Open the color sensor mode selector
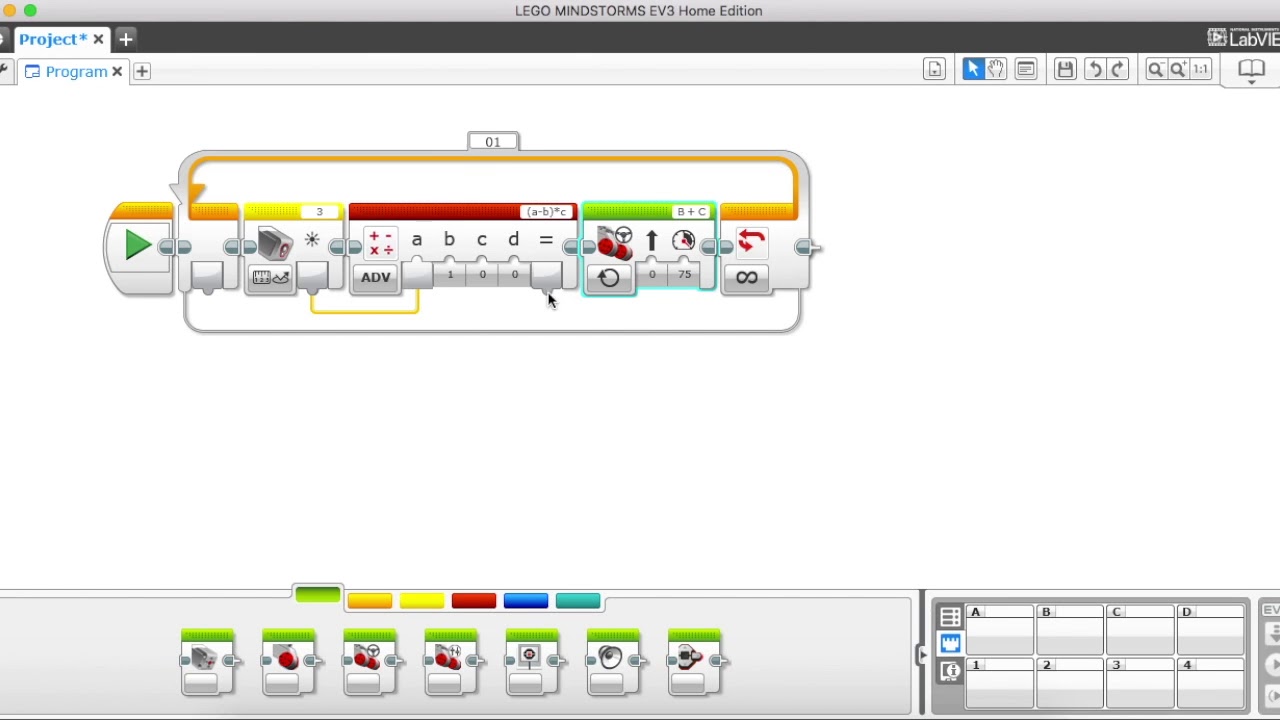The image size is (1280, 720). 270,278
